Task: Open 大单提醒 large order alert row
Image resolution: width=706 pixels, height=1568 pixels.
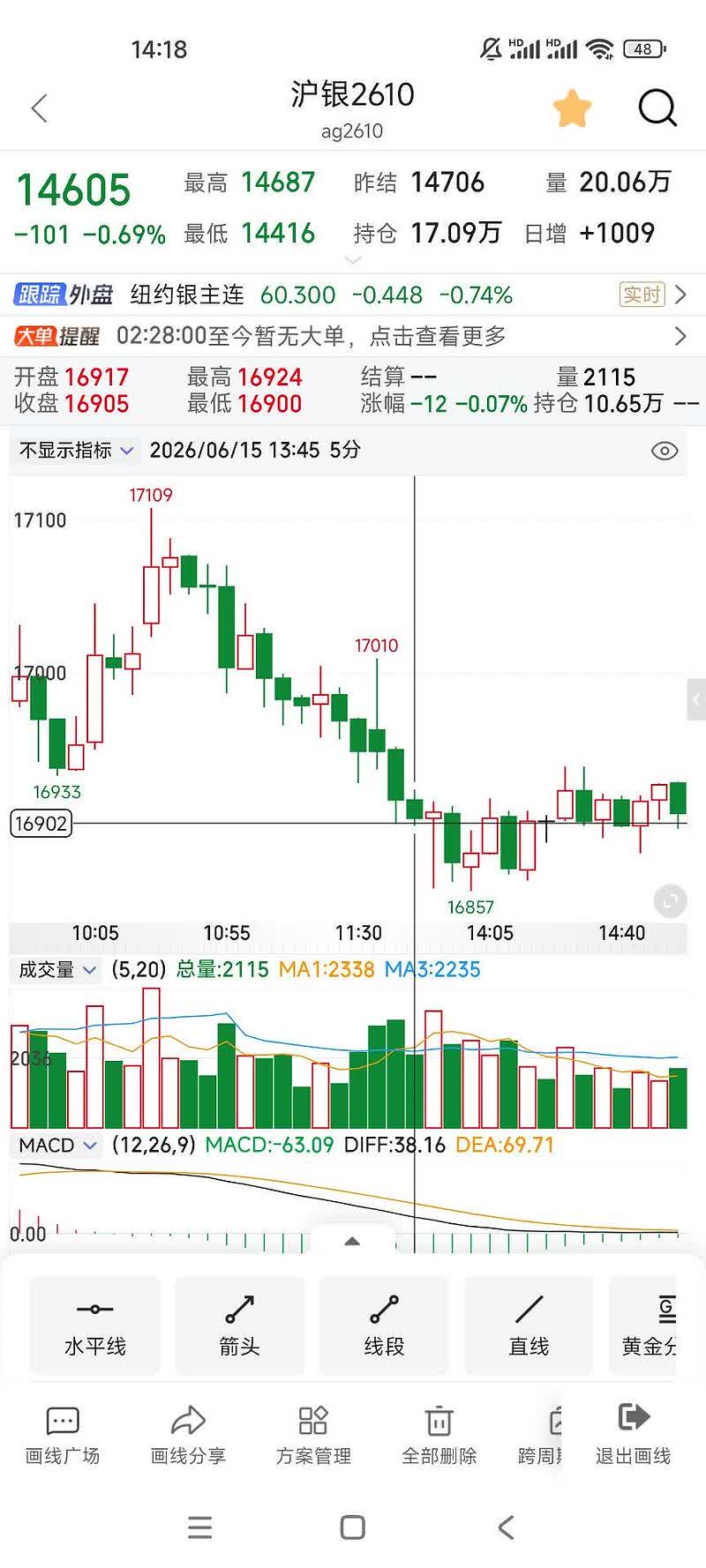Action: 353,336
